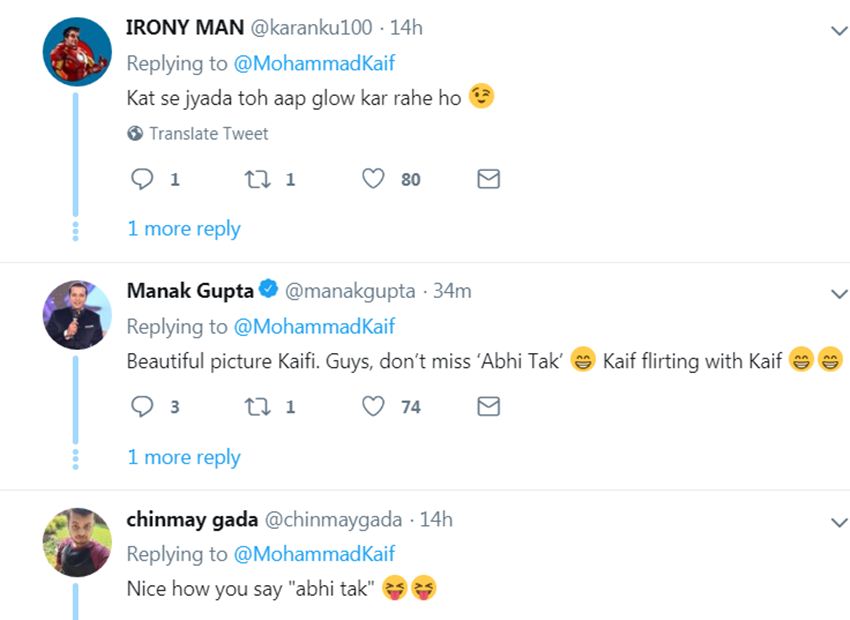Expand the chevron menu on Manak Gupta's tweet
Viewport: 850px width, 620px height.
(839, 294)
